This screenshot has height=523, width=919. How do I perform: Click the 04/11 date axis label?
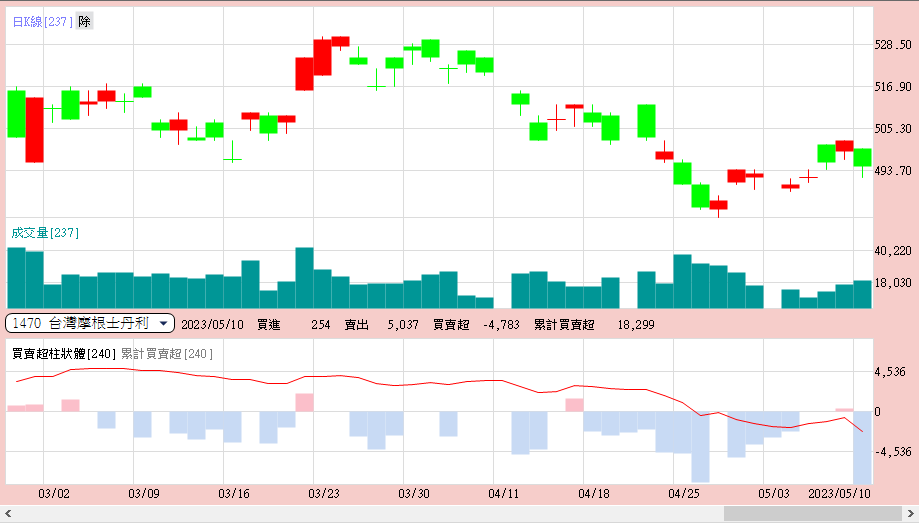504,494
